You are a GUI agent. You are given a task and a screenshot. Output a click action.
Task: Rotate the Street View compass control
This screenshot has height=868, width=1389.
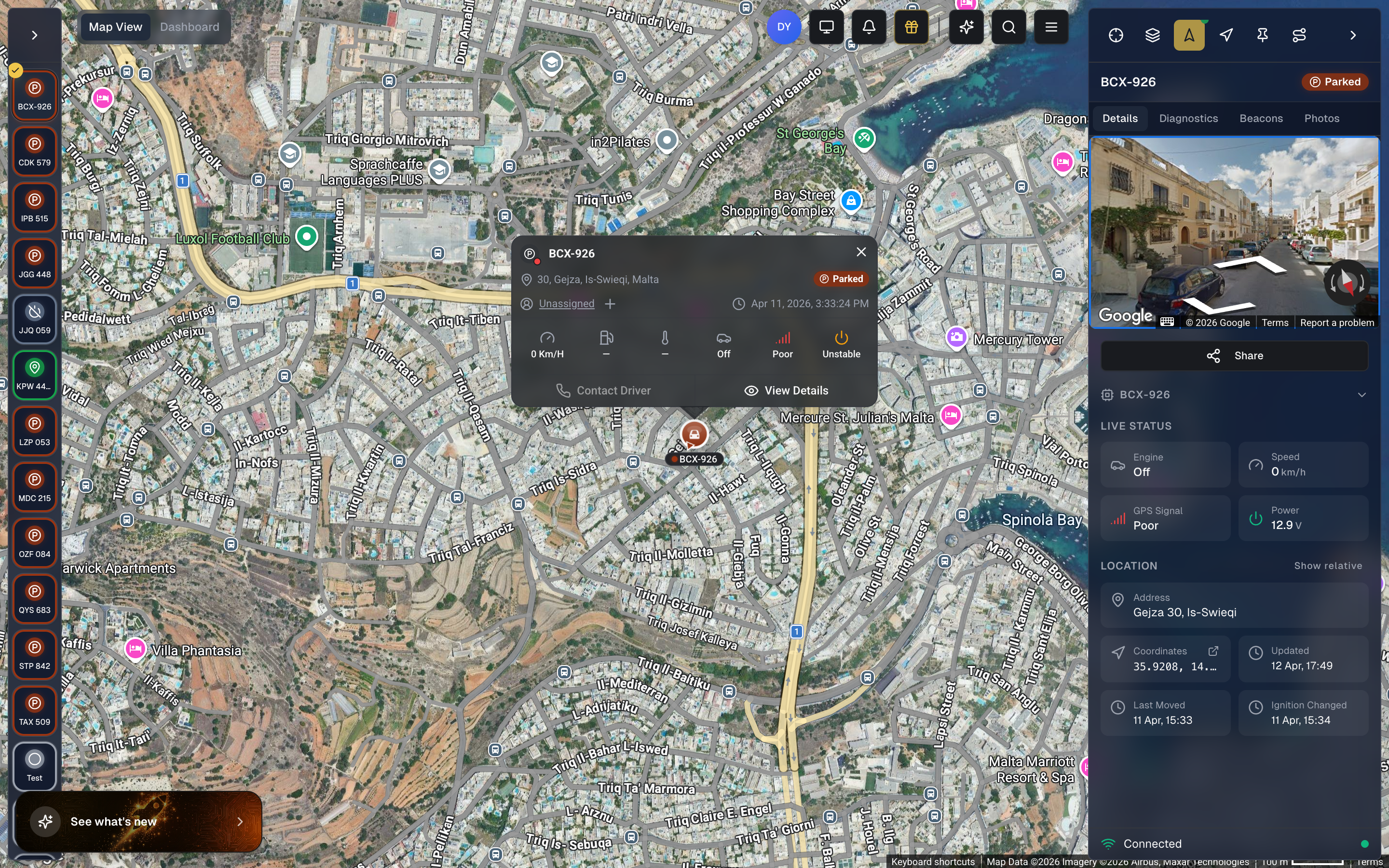pos(1347,283)
